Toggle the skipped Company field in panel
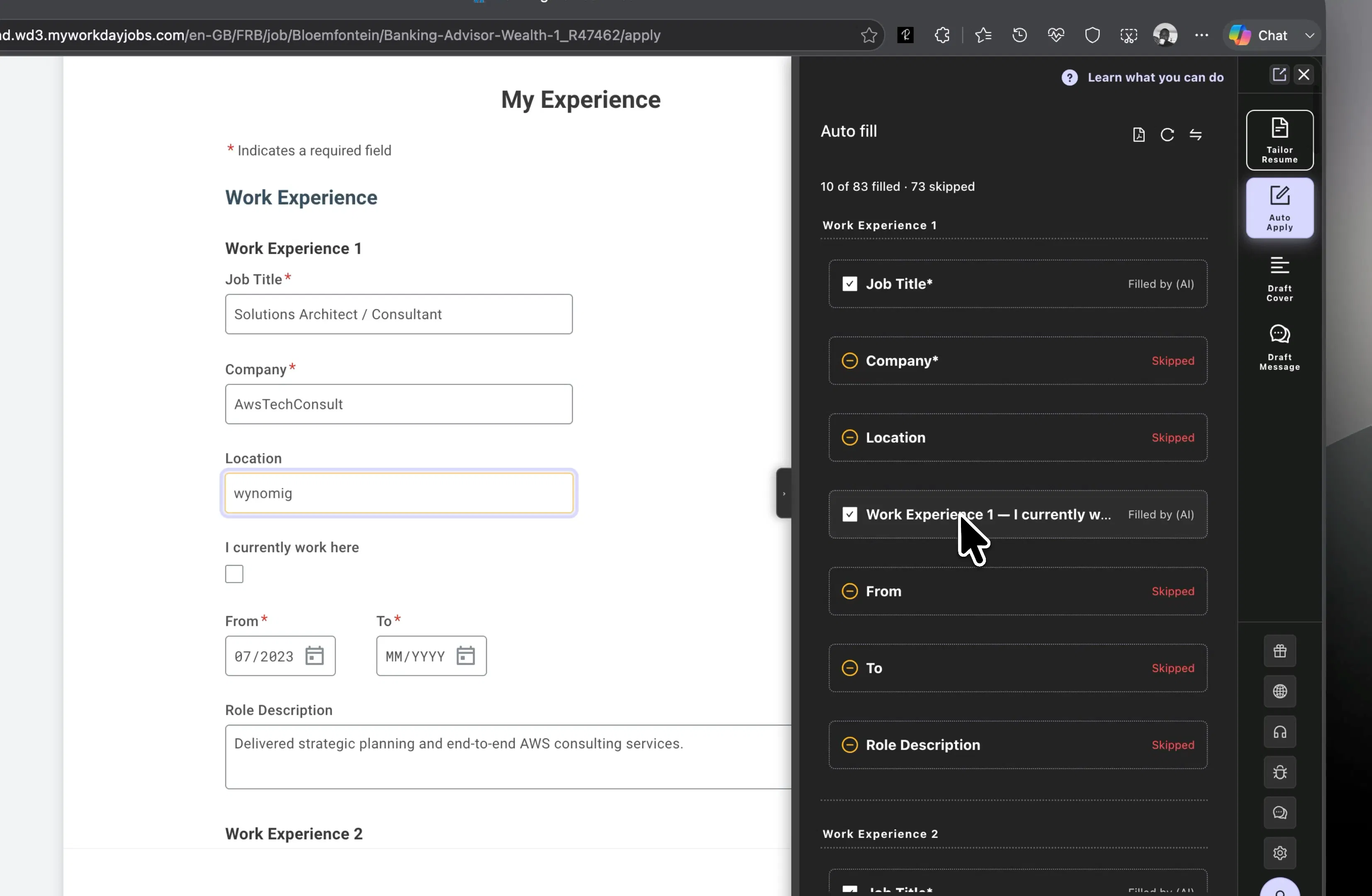The image size is (1372, 896). (849, 361)
